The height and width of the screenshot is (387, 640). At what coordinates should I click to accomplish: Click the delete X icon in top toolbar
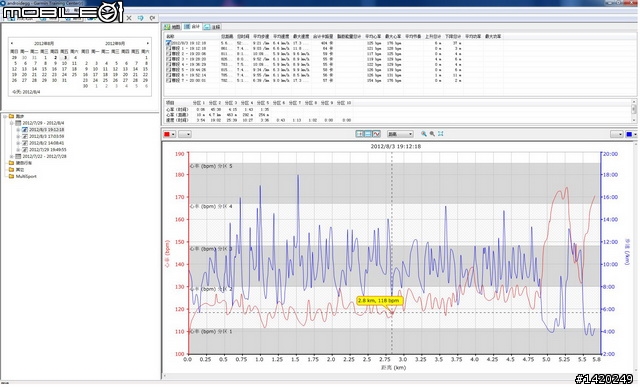(129, 18)
